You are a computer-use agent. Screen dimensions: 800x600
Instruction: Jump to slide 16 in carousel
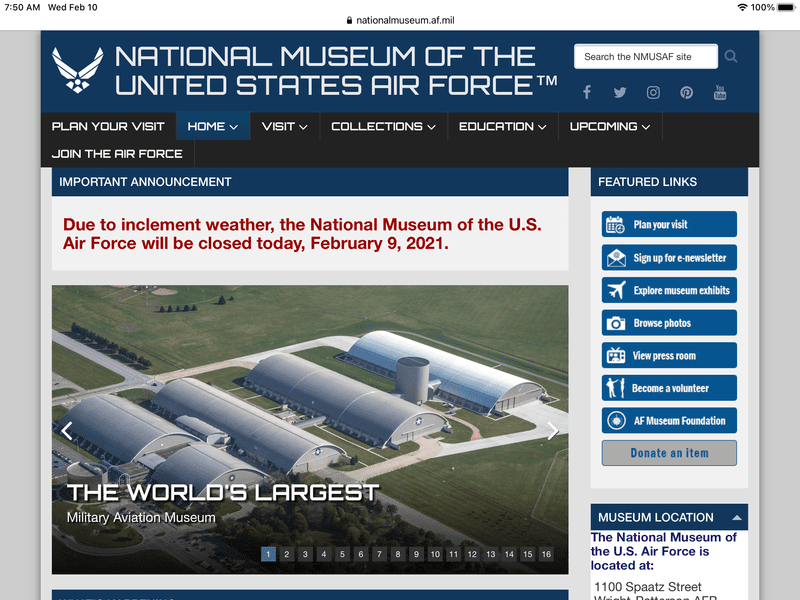pos(546,554)
